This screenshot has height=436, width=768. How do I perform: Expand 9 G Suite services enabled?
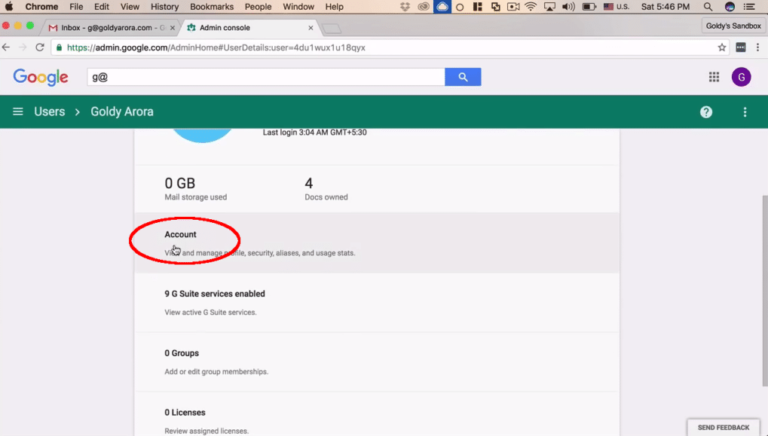click(x=377, y=302)
